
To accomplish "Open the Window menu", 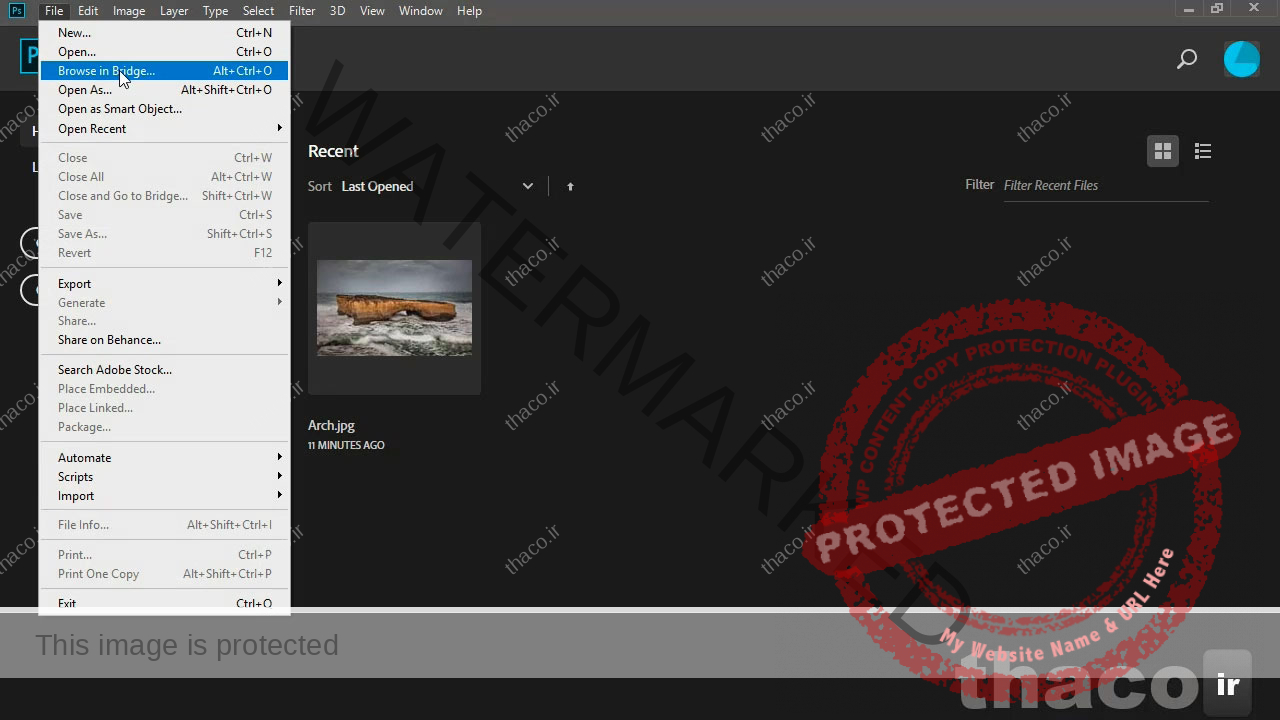I will pos(421,10).
